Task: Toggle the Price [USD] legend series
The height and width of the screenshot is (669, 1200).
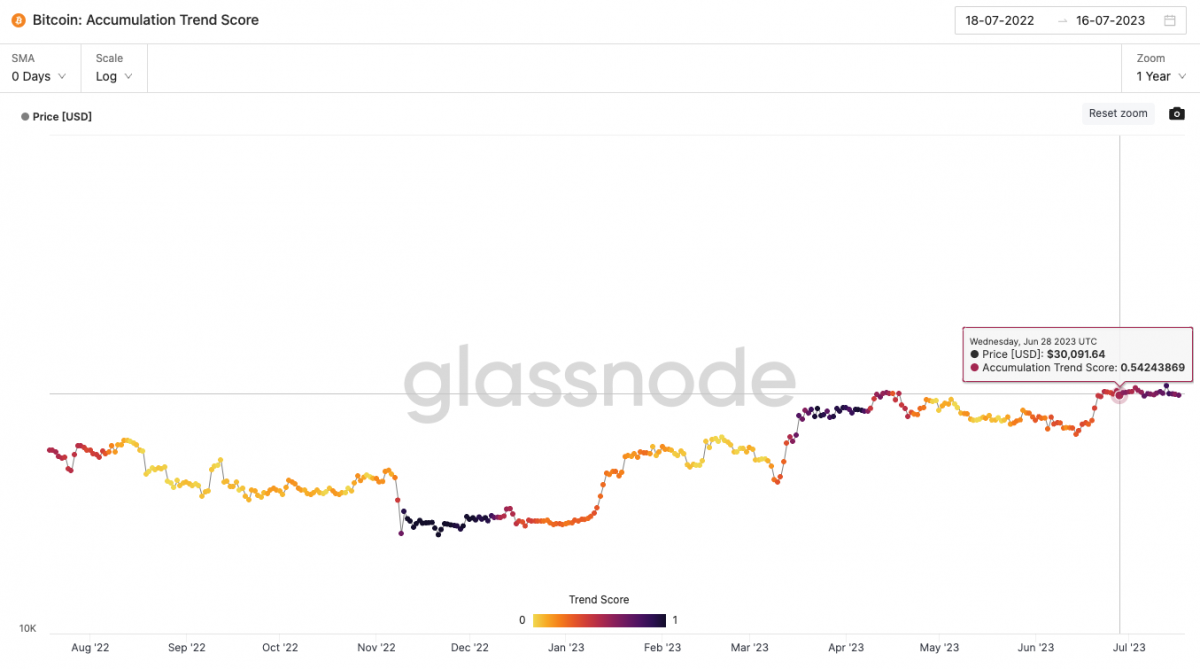Action: tap(56, 117)
